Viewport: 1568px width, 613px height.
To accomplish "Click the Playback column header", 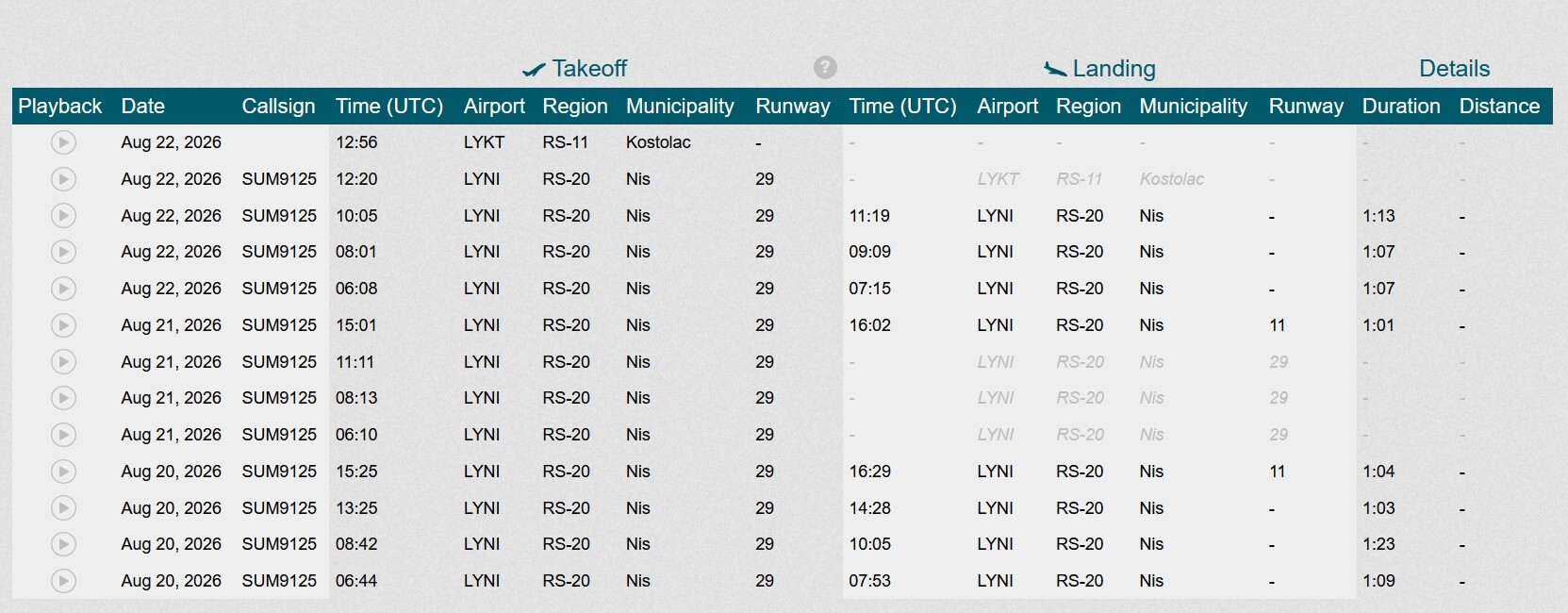I will click(60, 107).
